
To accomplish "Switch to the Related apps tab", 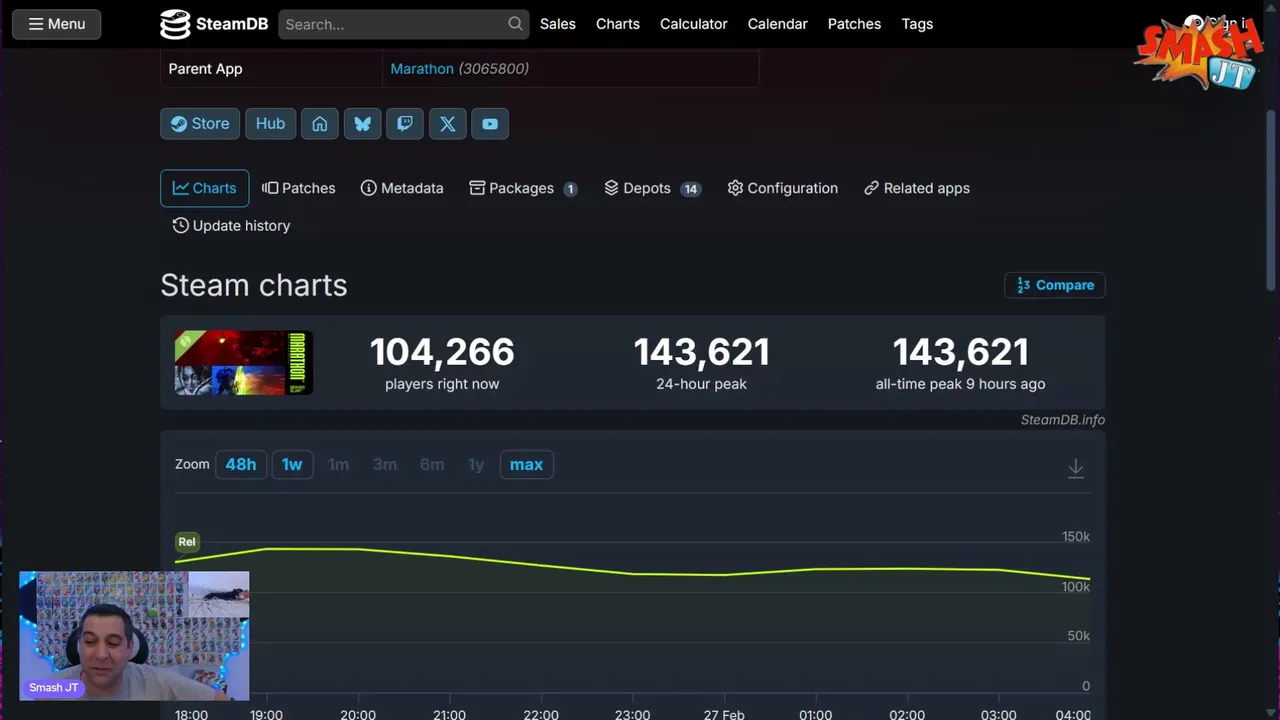I will coord(917,188).
